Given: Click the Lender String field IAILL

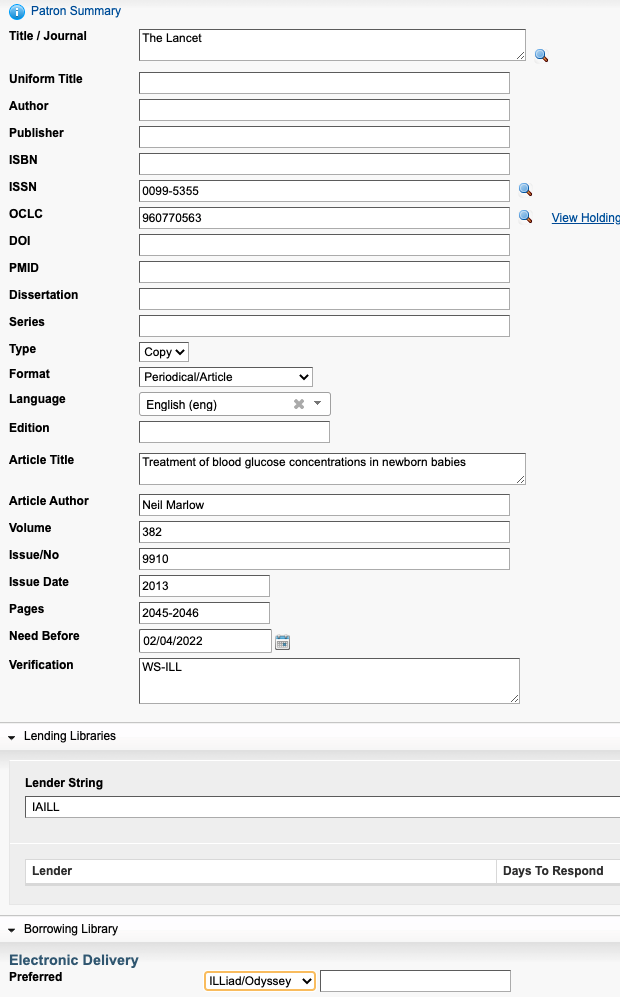Looking at the screenshot, I should [322, 807].
